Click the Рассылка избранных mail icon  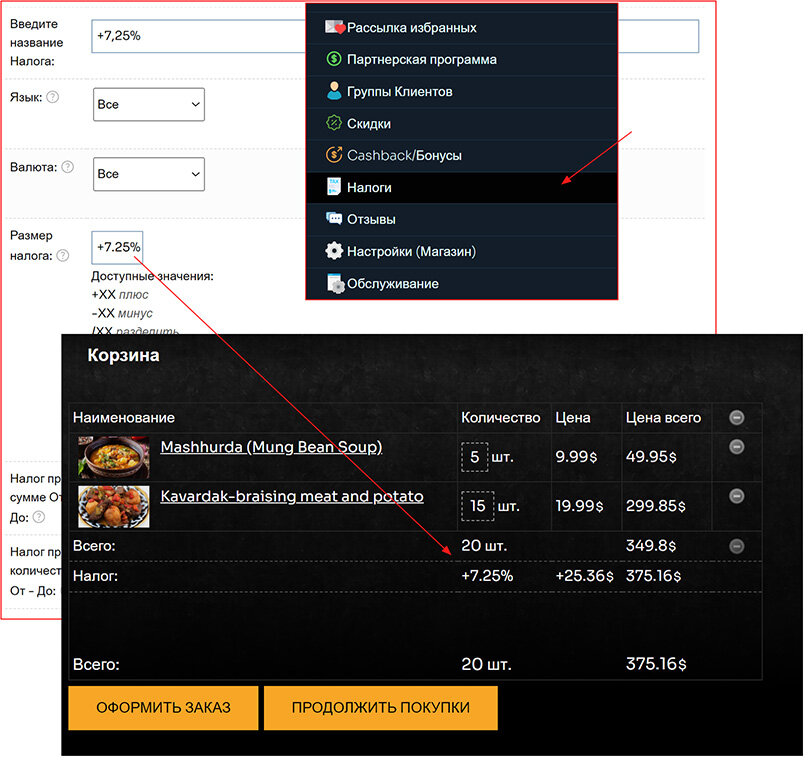coord(334,28)
